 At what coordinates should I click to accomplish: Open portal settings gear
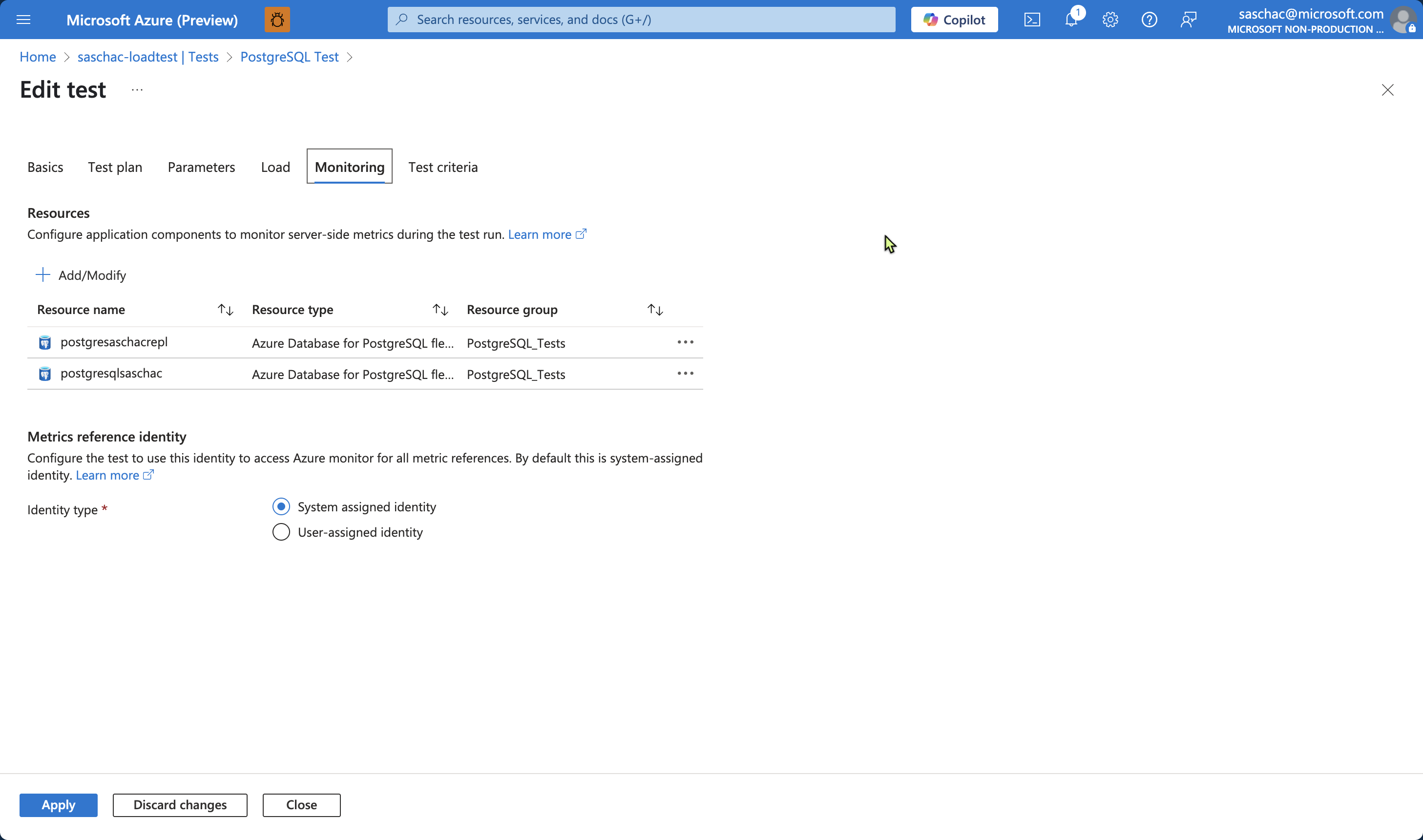coord(1110,20)
